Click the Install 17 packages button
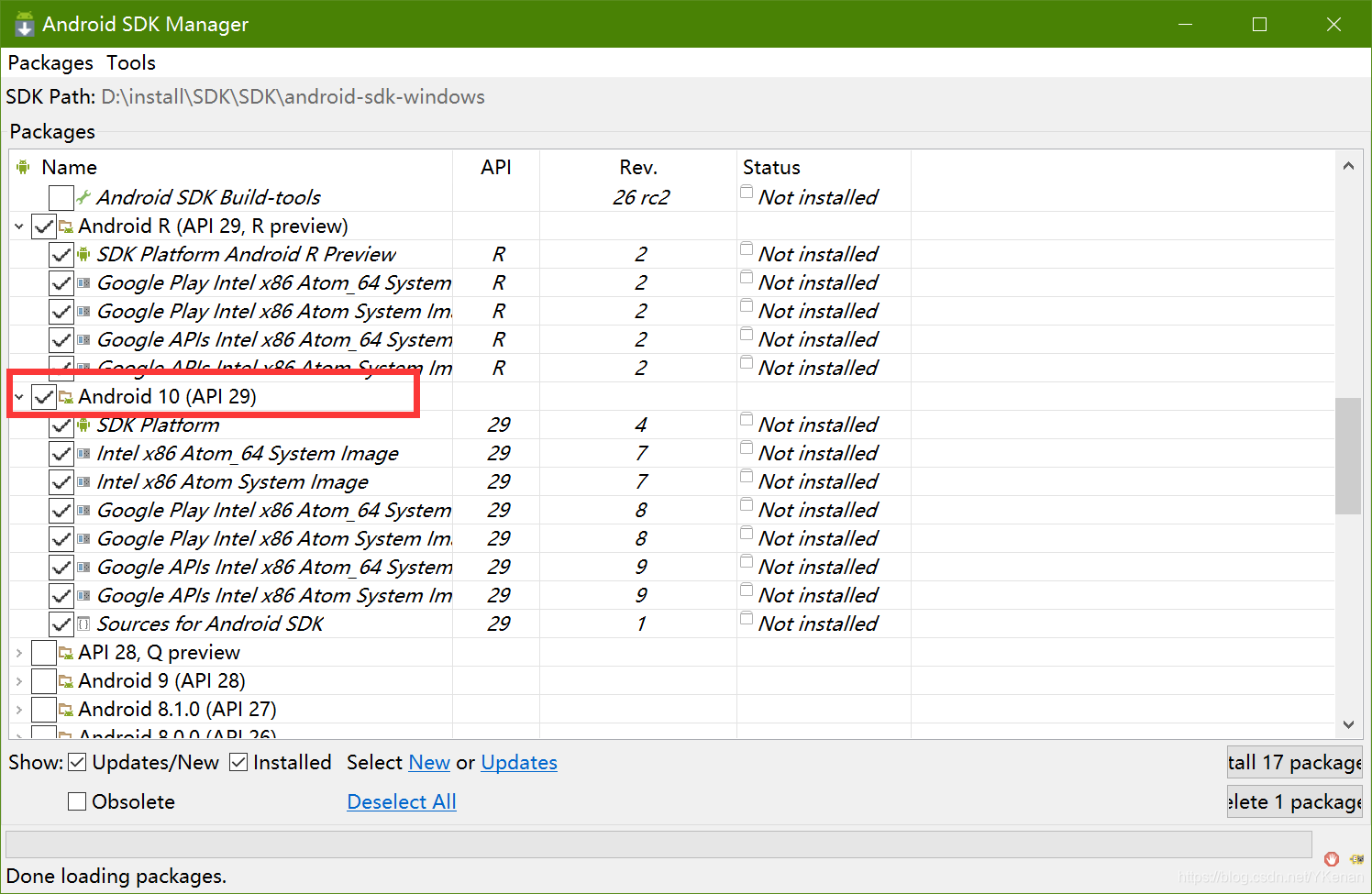This screenshot has height=894, width=1372. (1294, 762)
